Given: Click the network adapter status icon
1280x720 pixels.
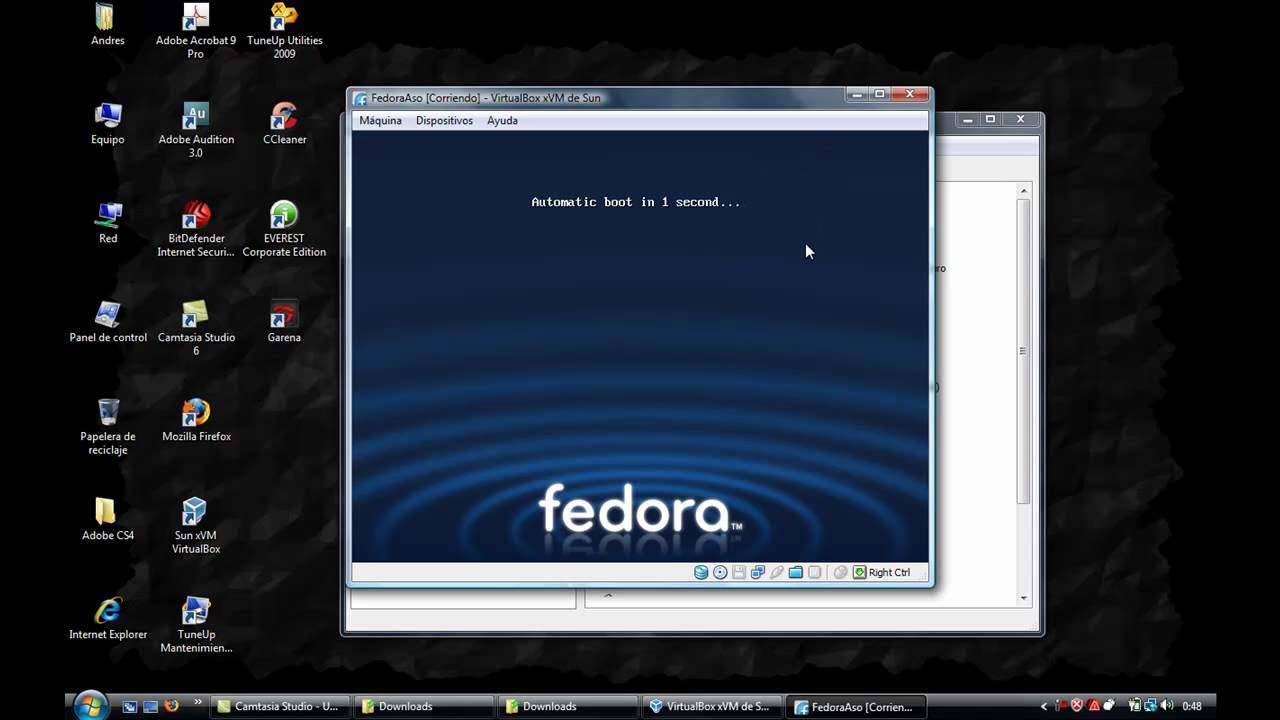Looking at the screenshot, I should coord(758,572).
